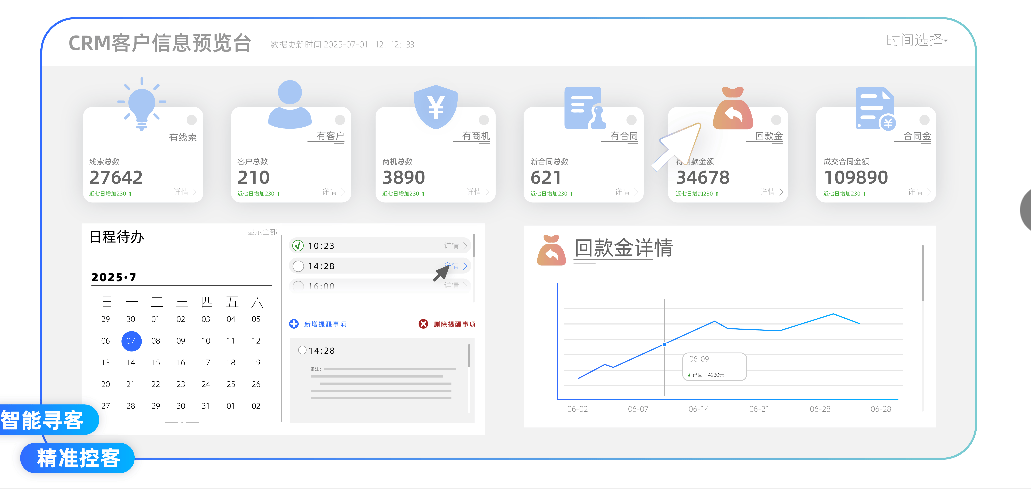Open the 时间选择 dropdown

coord(915,40)
